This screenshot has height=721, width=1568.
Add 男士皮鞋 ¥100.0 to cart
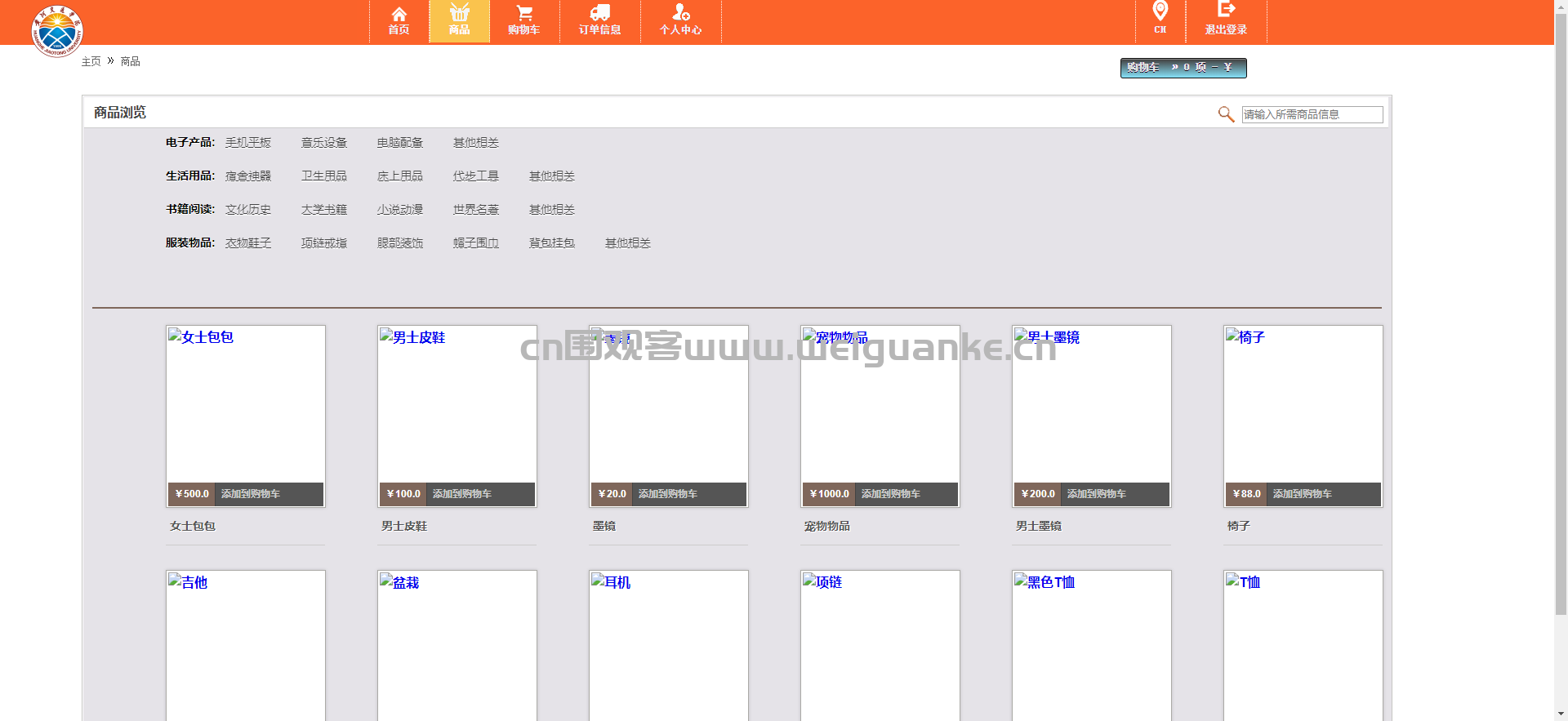click(462, 494)
